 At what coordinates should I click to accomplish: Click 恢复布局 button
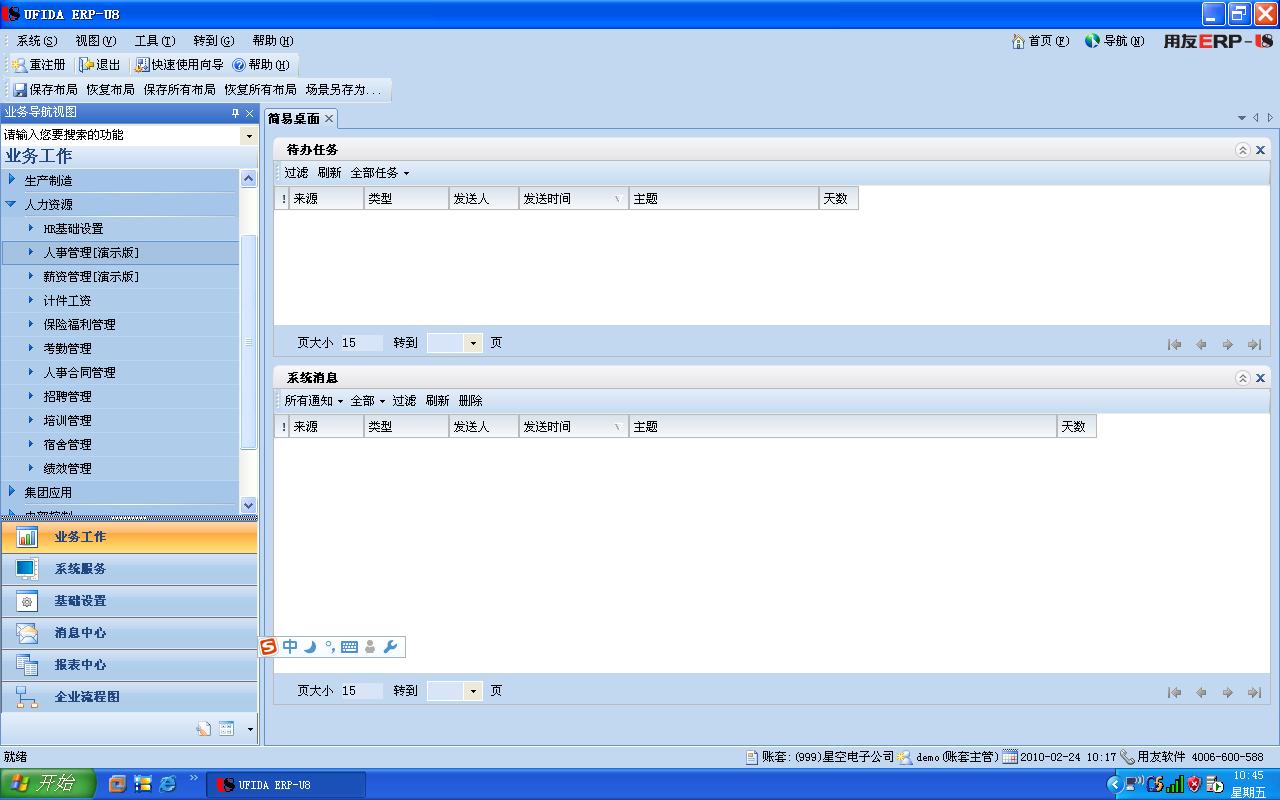[110, 90]
